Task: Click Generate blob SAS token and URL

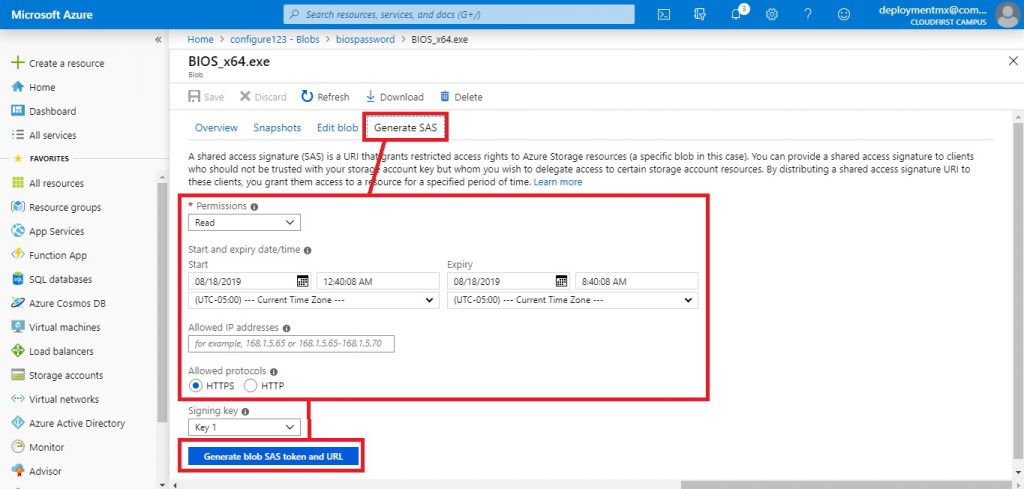Action: click(x=273, y=456)
